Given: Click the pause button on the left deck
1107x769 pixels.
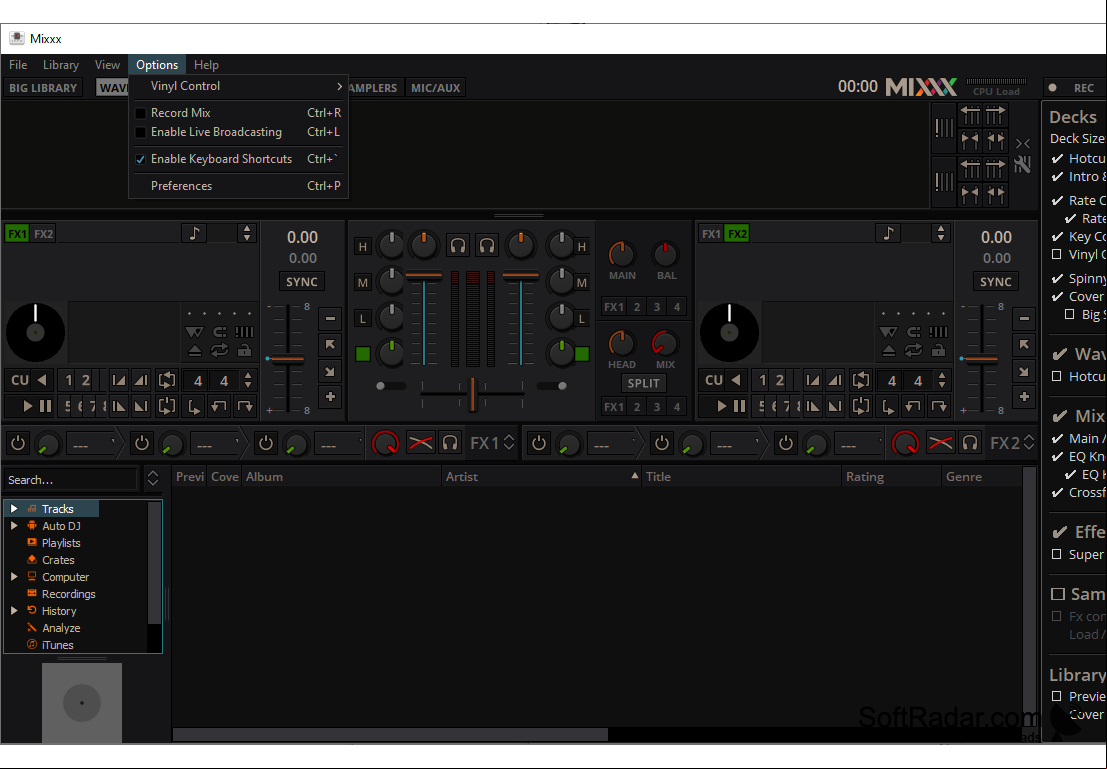Looking at the screenshot, I should click(45, 406).
